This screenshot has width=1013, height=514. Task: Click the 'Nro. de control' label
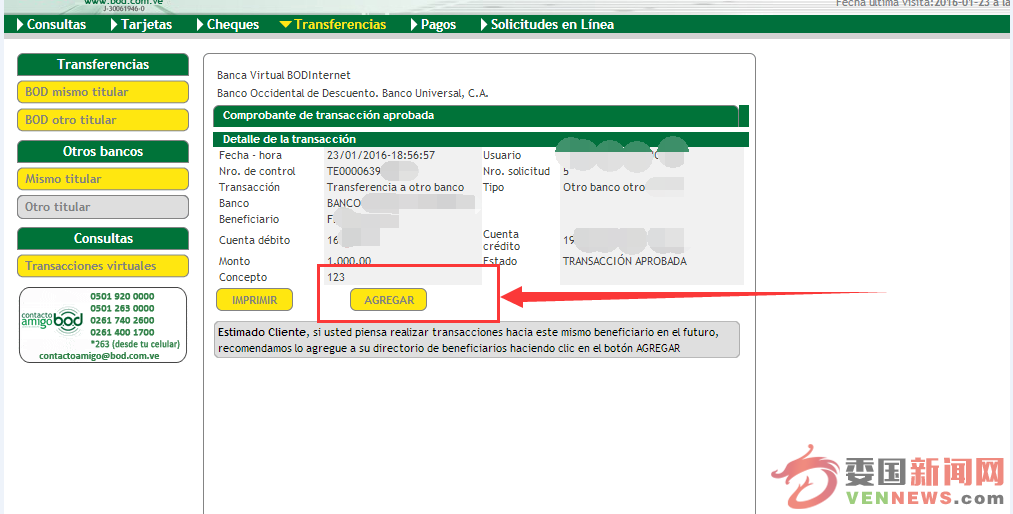(257, 172)
